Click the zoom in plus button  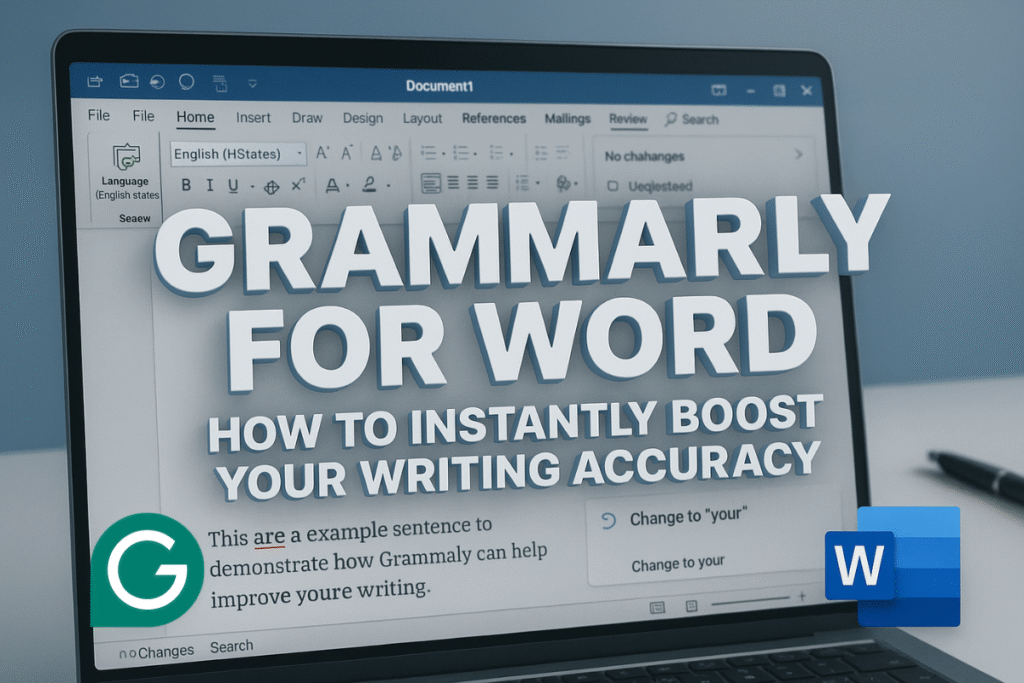coord(802,596)
